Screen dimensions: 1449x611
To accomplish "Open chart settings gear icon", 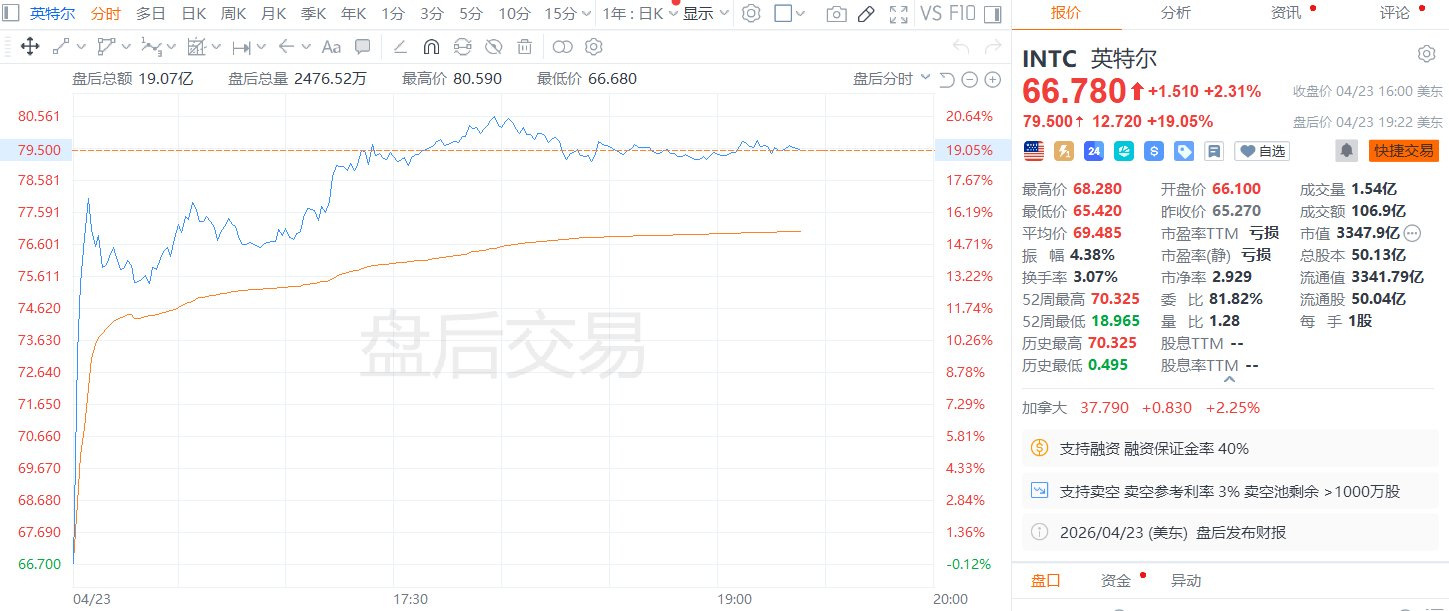I will (x=752, y=13).
